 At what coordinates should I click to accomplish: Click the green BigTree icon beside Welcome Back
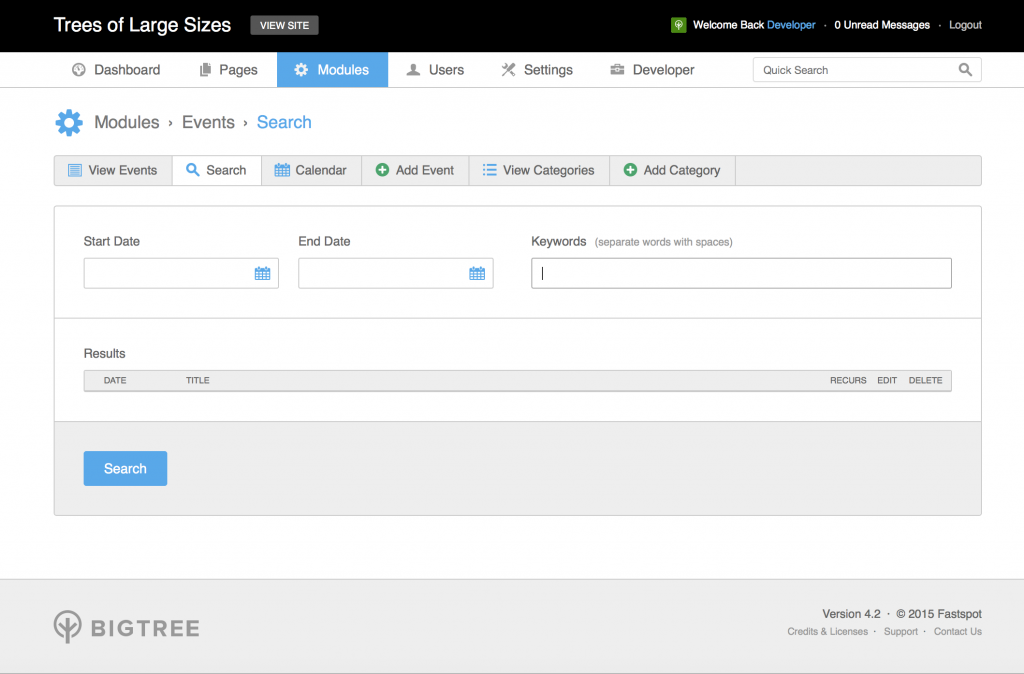pyautogui.click(x=679, y=25)
